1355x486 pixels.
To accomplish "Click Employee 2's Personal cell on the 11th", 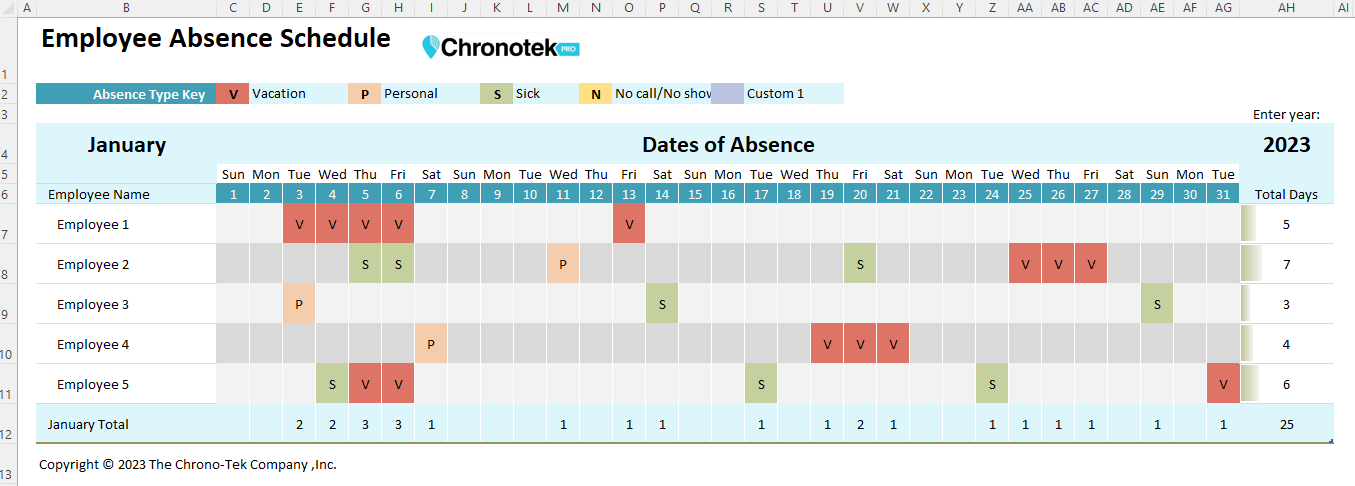I will tap(563, 264).
